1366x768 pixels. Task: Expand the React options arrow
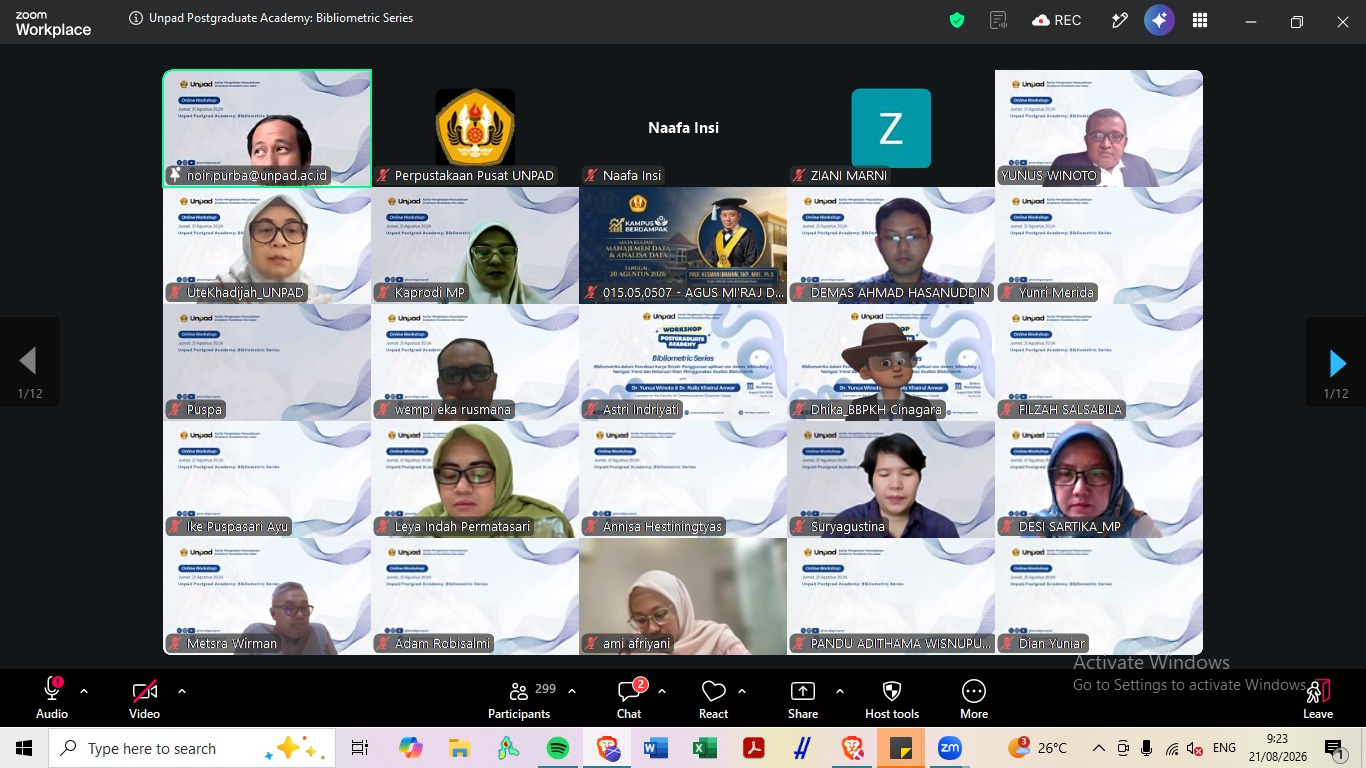(x=742, y=691)
